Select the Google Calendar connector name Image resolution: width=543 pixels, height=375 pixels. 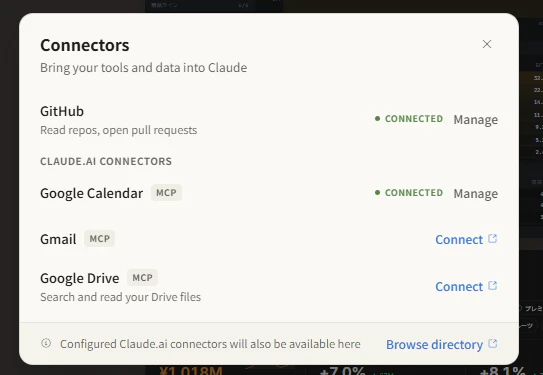coord(91,193)
